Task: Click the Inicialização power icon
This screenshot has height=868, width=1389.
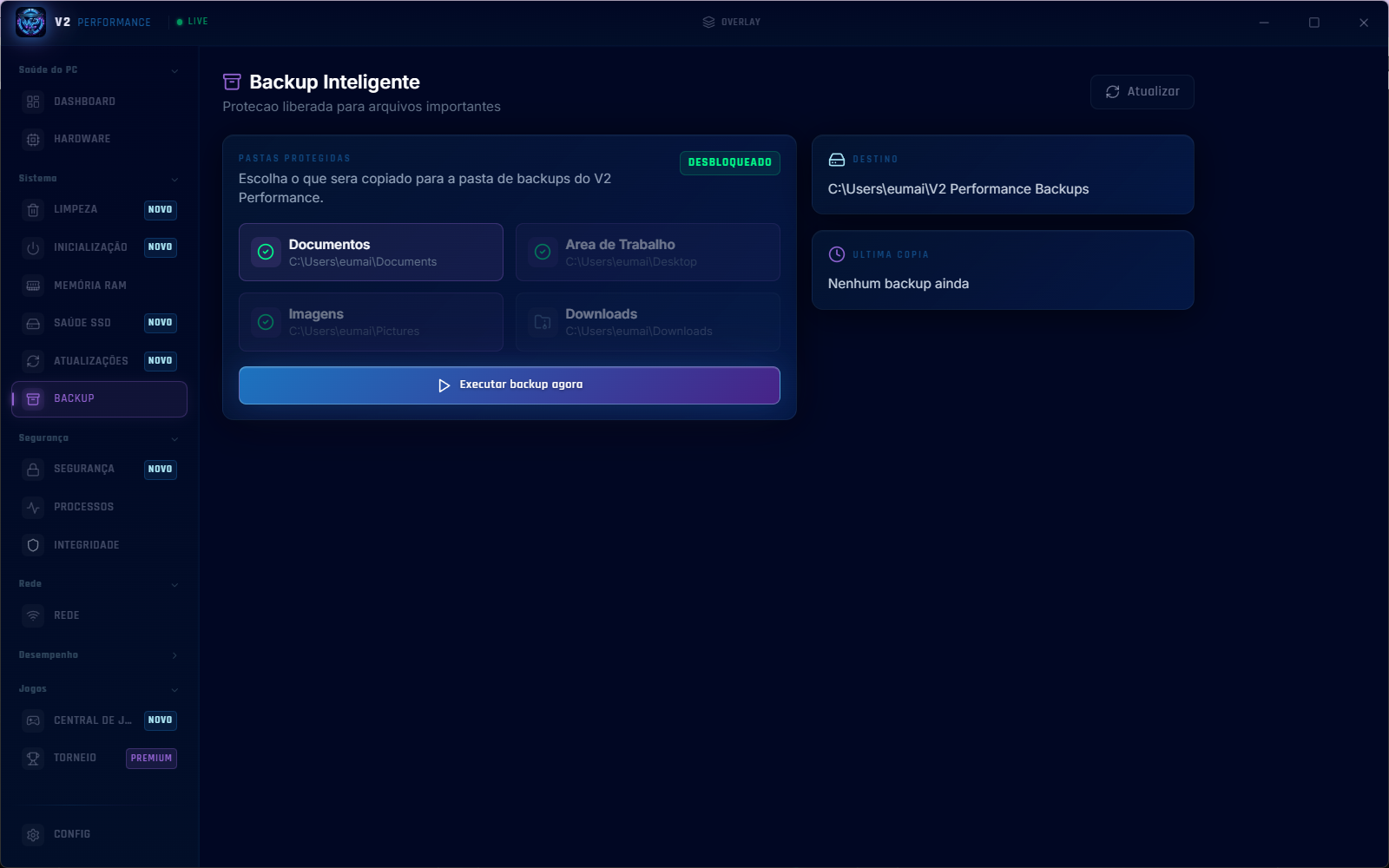Action: pos(33,247)
